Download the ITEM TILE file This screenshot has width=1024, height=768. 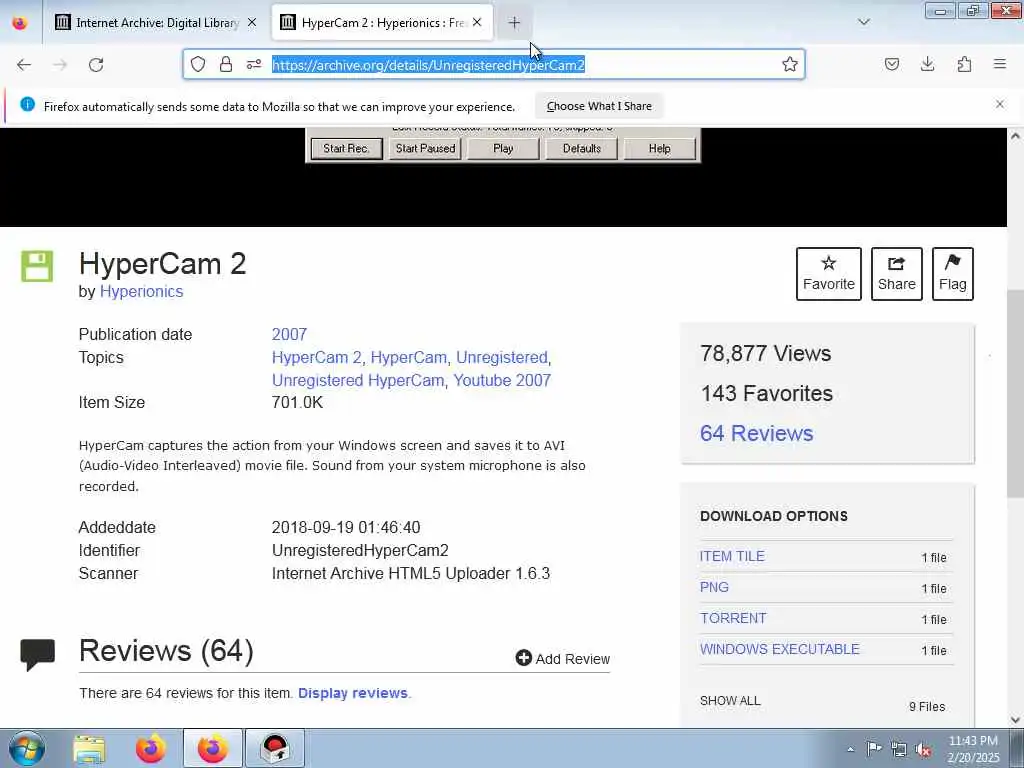coord(732,556)
